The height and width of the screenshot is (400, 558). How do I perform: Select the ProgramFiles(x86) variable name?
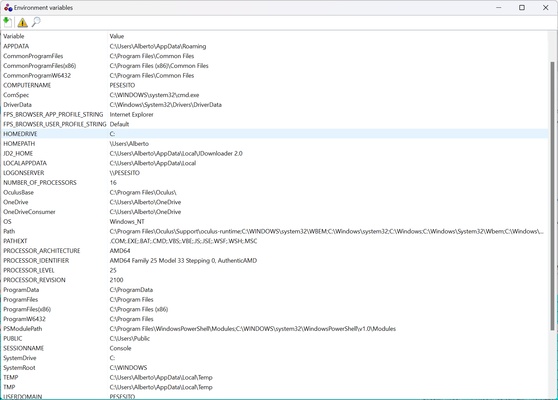coord(27,309)
